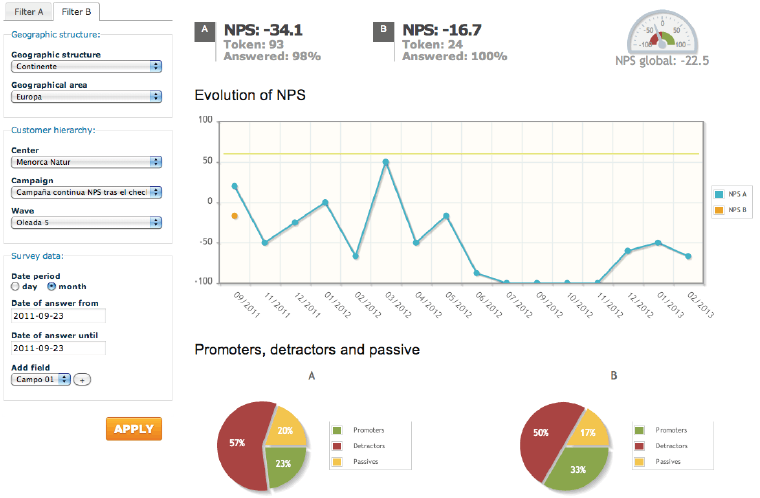Click the 03/2012 axis label
This screenshot has width=760, height=498.
click(398, 305)
